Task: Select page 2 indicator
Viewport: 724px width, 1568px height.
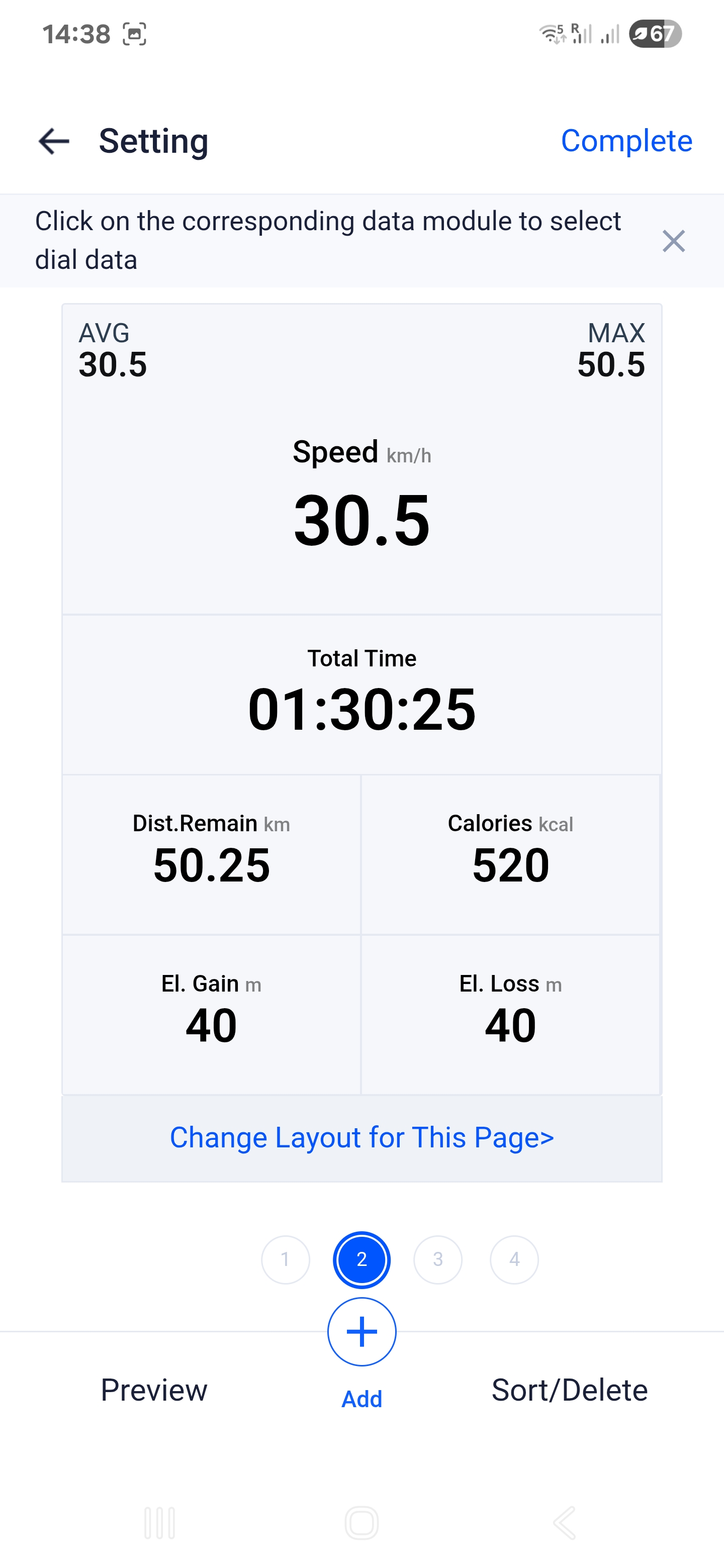Action: (361, 1259)
